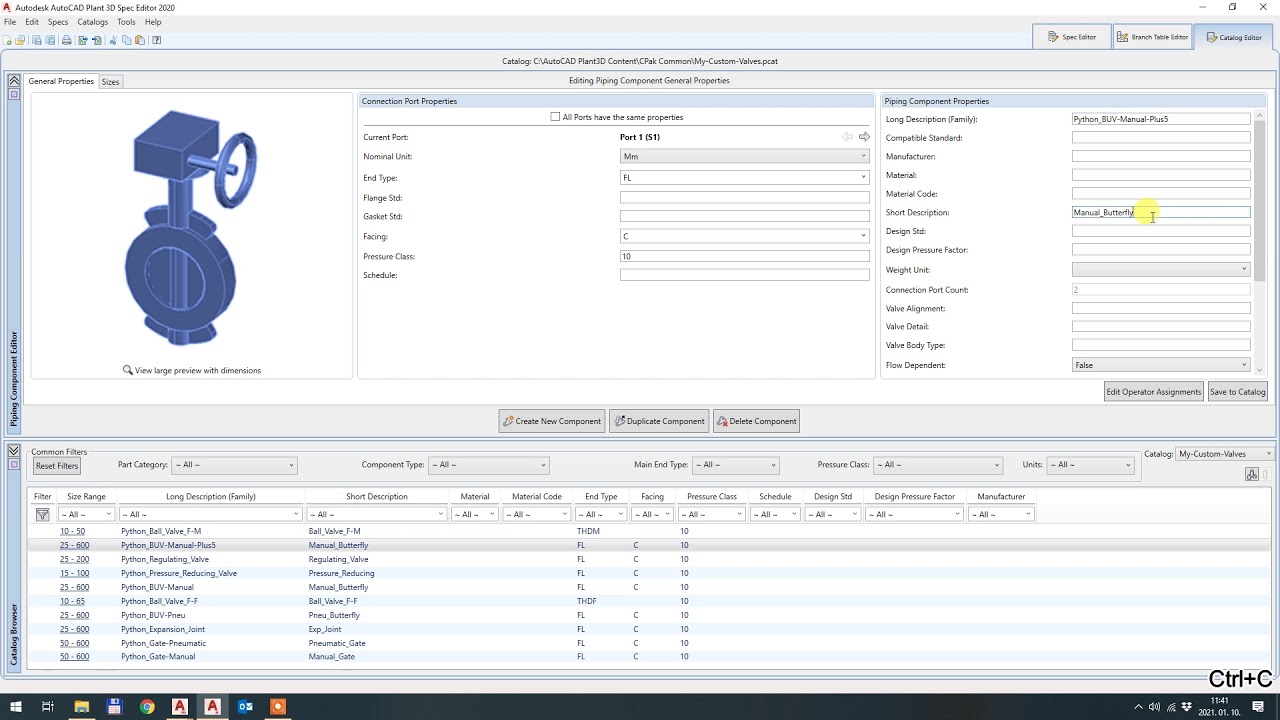Click the volume icon in system tray
This screenshot has height=720, width=1280.
(1154, 707)
